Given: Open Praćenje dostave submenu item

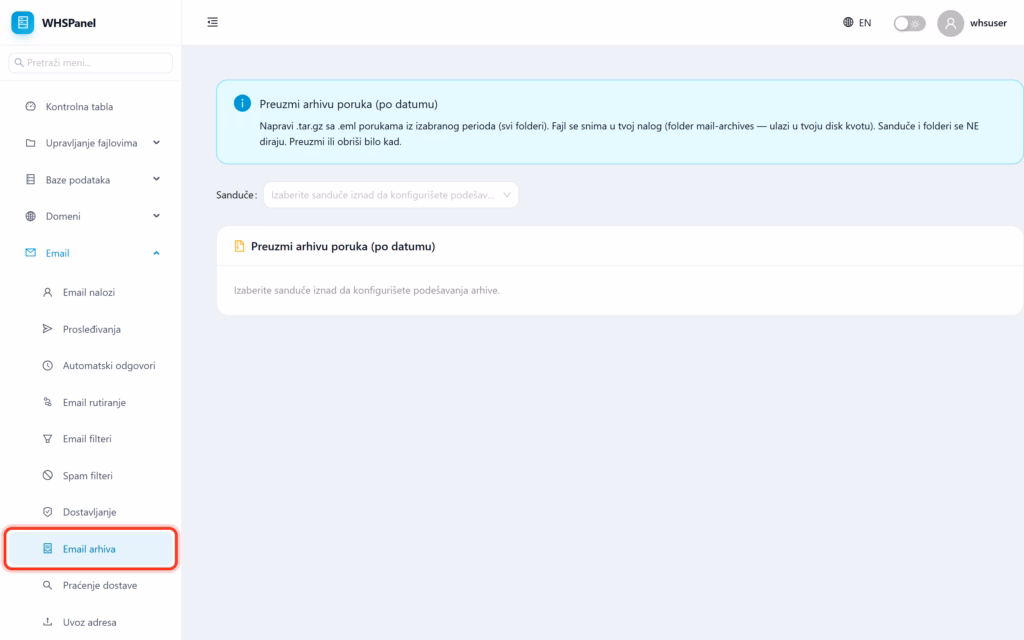Looking at the screenshot, I should click(91, 585).
